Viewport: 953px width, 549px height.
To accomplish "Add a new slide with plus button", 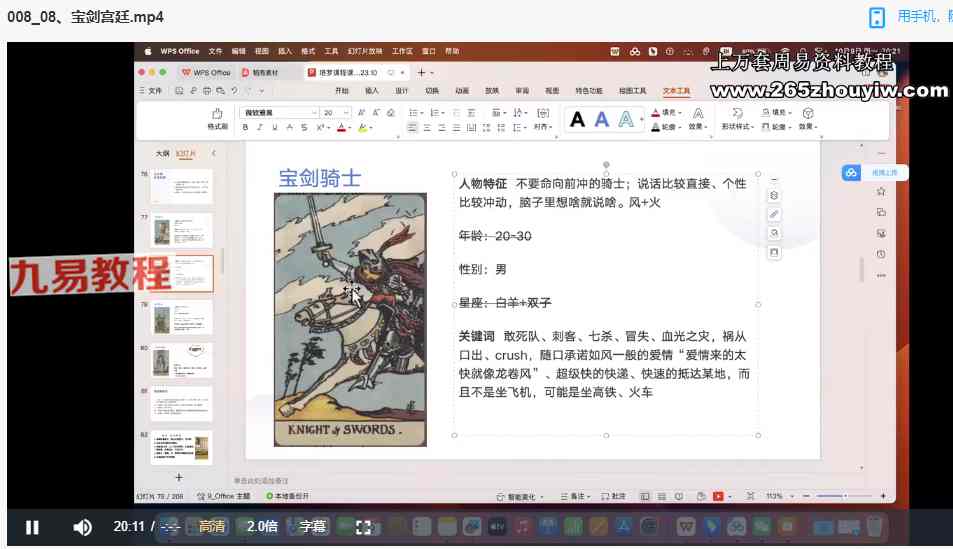I will point(179,477).
